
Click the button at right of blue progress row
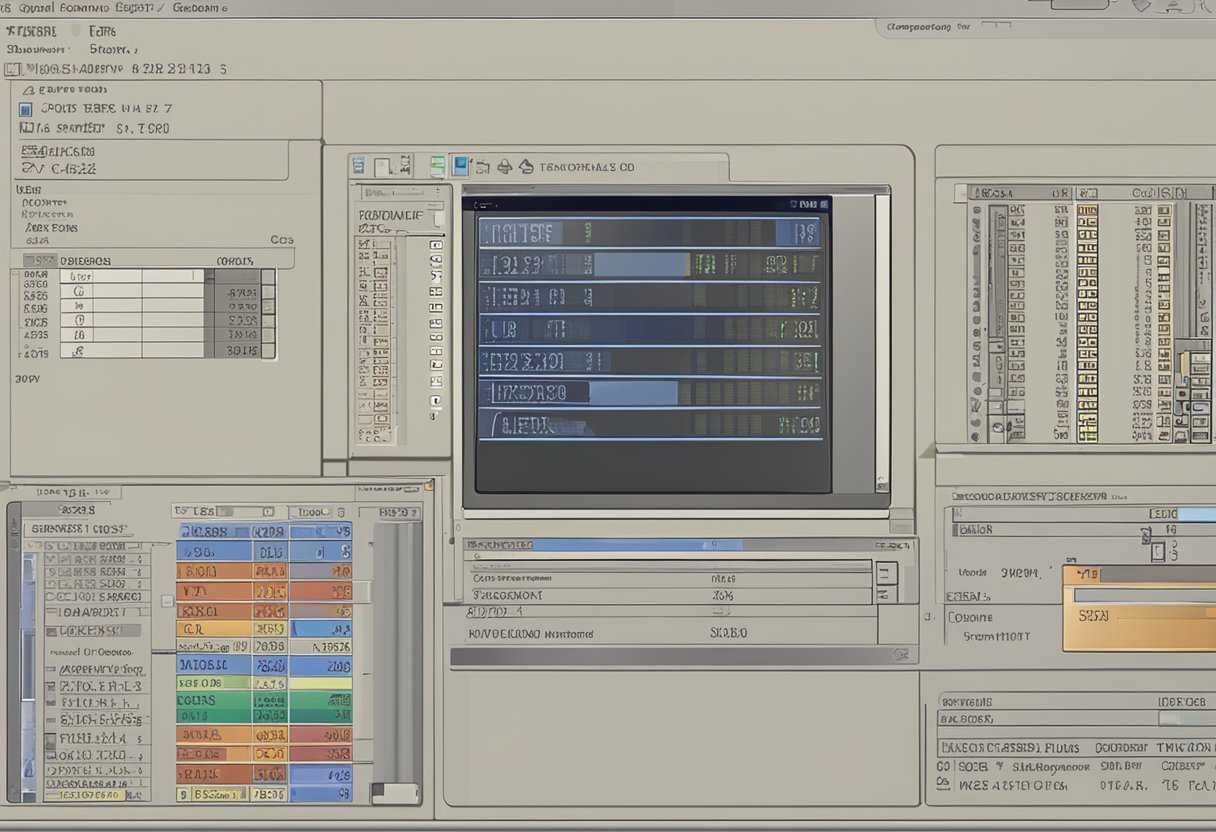tap(885, 573)
